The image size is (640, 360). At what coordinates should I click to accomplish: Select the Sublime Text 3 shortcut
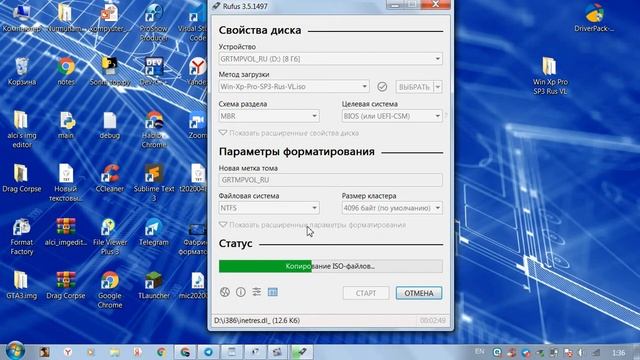[x=153, y=183]
